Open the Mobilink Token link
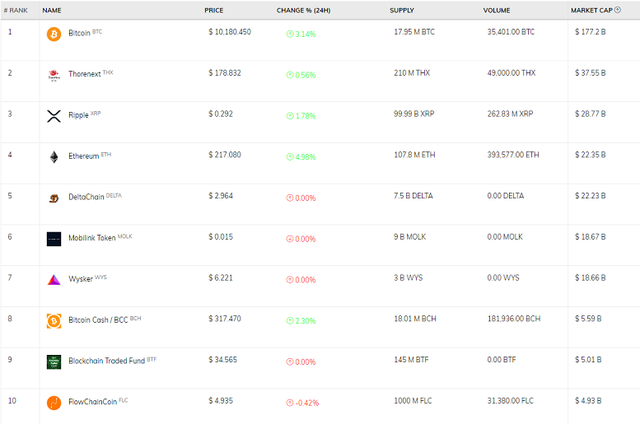The width and height of the screenshot is (640, 424). (x=92, y=238)
